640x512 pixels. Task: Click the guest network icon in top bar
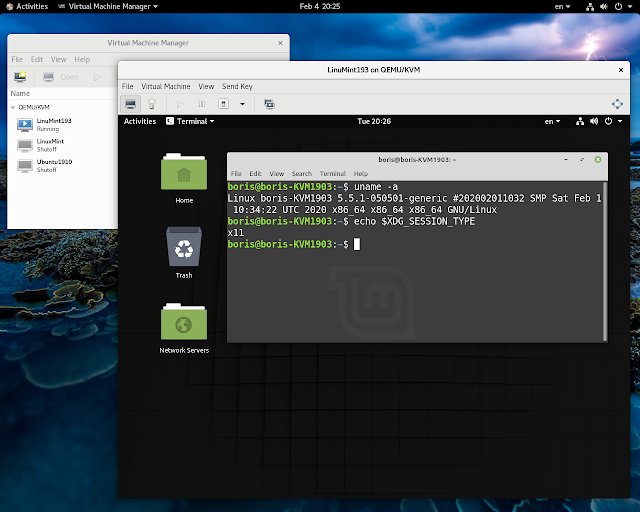pyautogui.click(x=580, y=121)
